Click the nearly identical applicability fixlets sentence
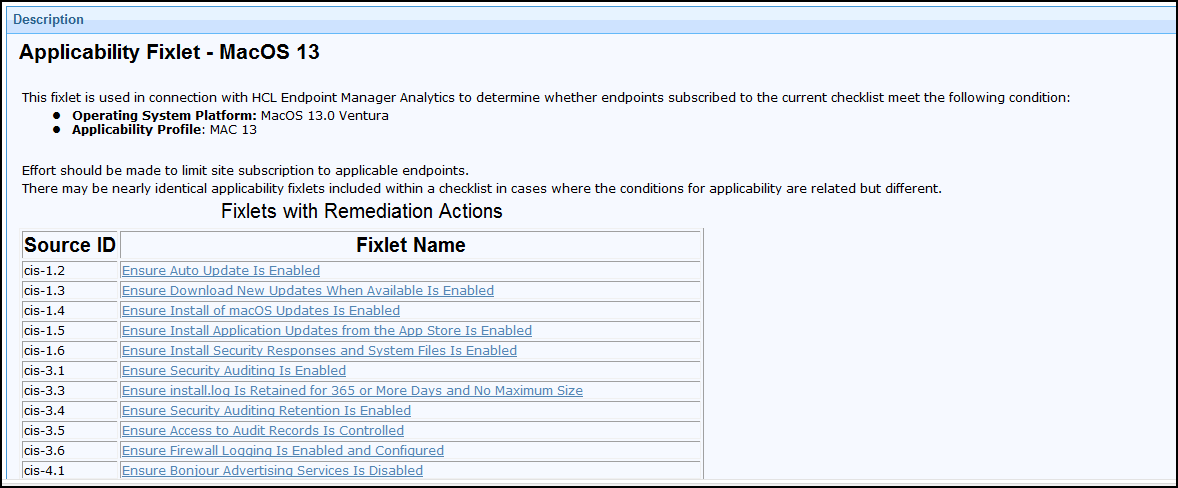 tap(482, 188)
